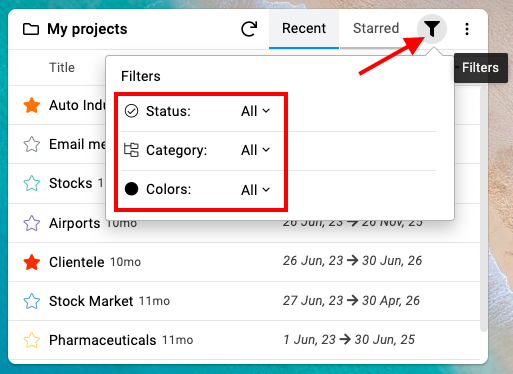Refresh the projects list with reload icon
513x374 pixels.
point(249,29)
